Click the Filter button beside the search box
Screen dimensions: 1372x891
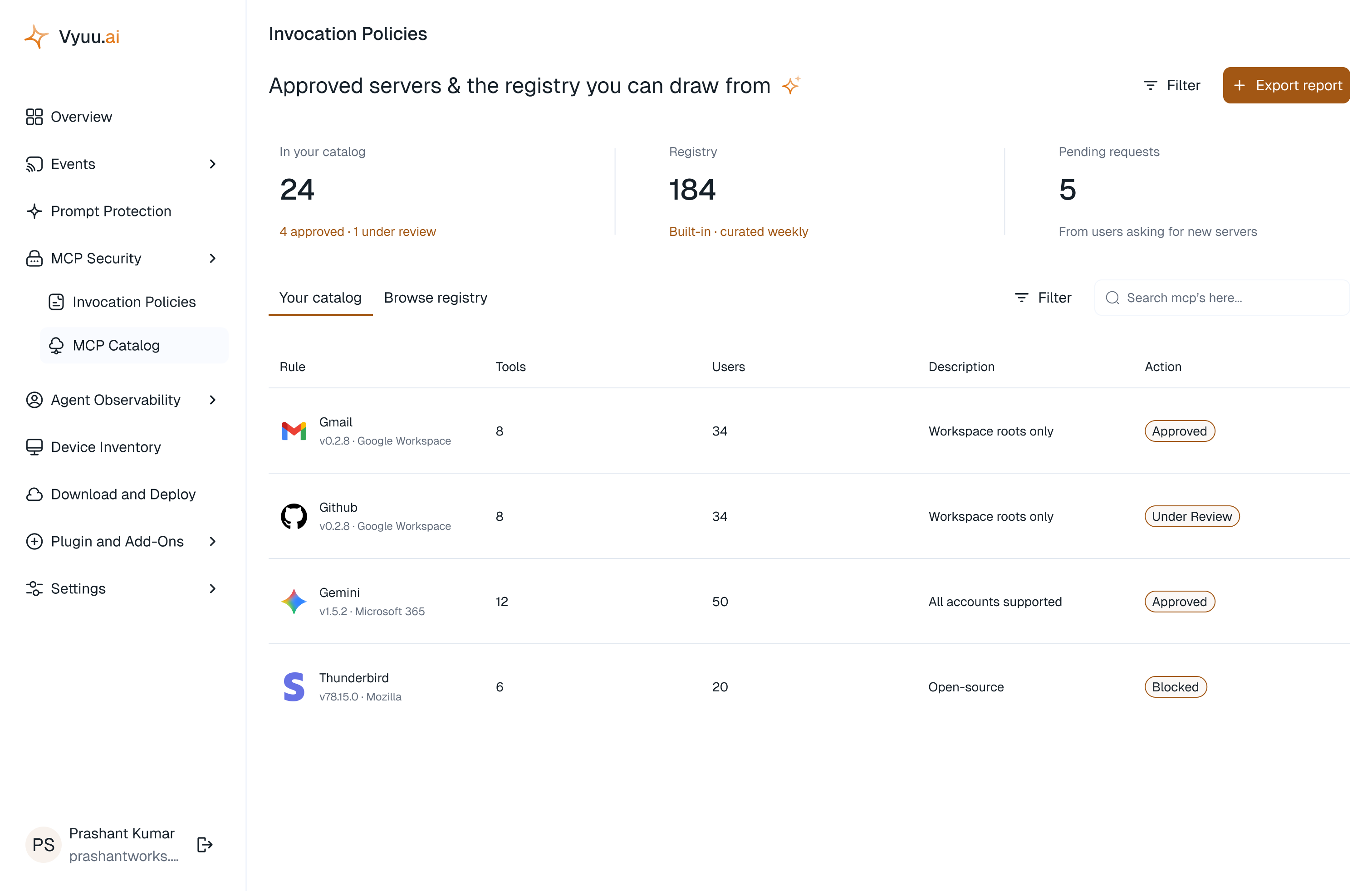point(1043,298)
